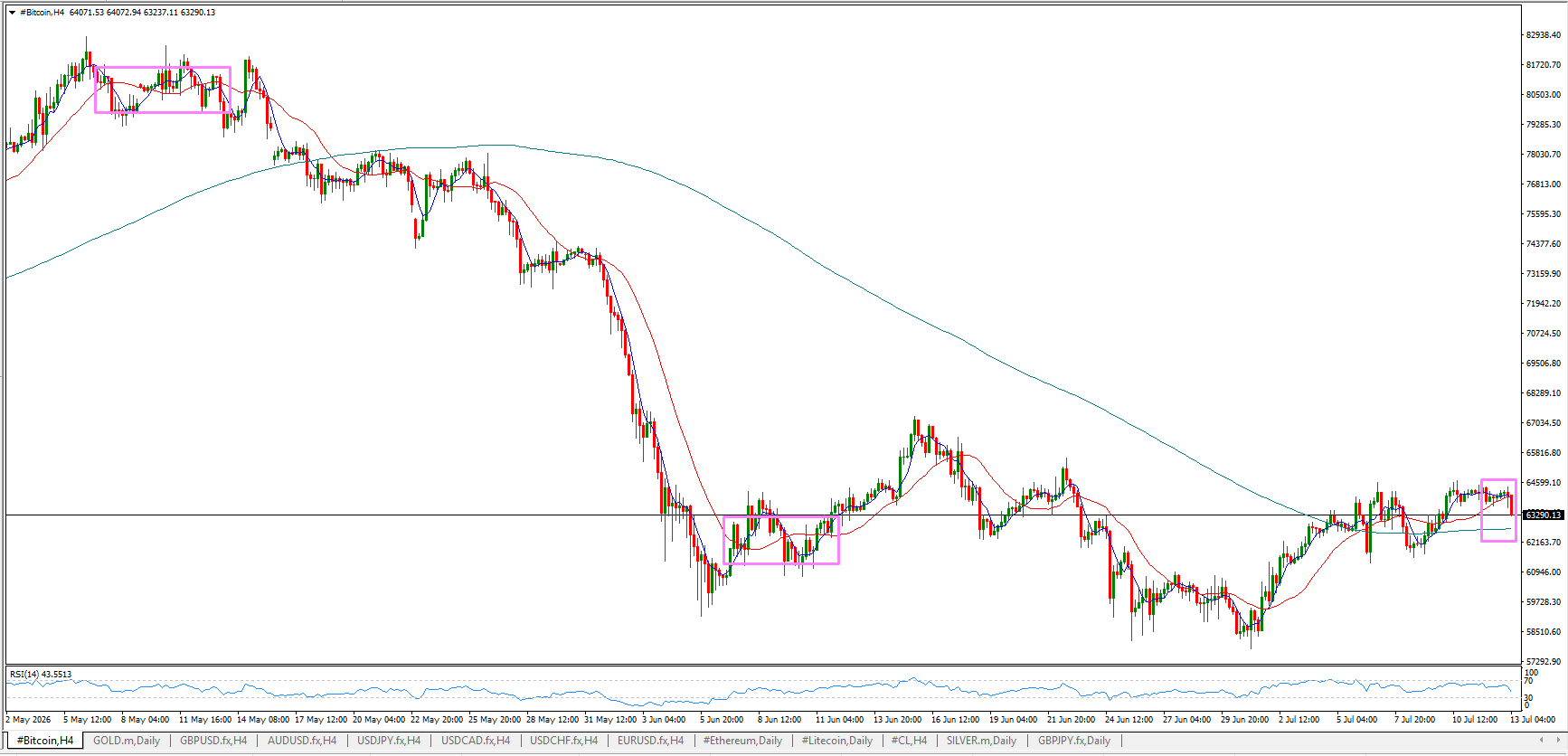Switch to the #Ethereum,Daily tab
The height and width of the screenshot is (756, 1568).
(x=742, y=741)
